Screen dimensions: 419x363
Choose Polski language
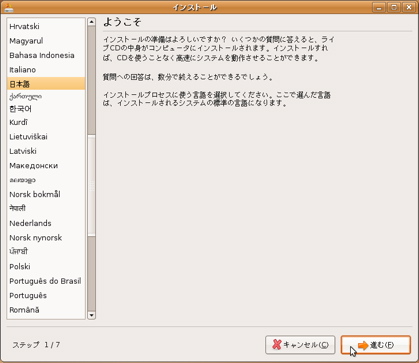point(46,266)
